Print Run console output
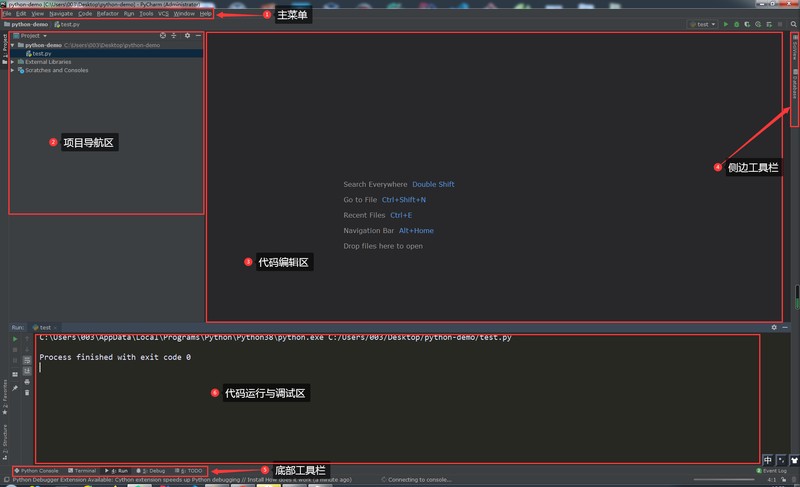Image resolution: width=800 pixels, height=487 pixels. (27, 382)
